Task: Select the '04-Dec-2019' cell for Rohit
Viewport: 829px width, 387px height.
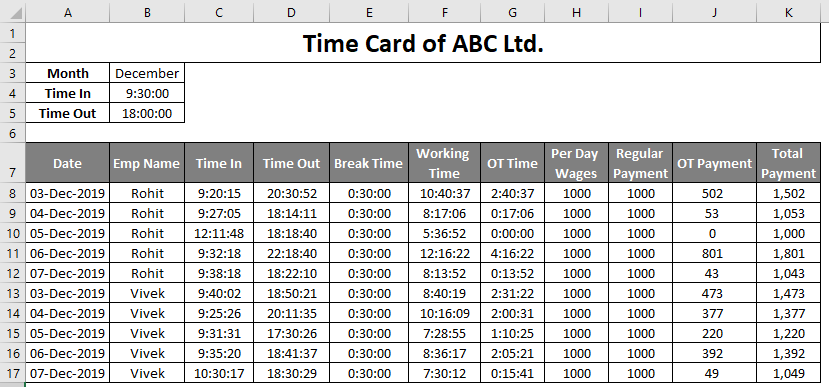Action: click(68, 213)
